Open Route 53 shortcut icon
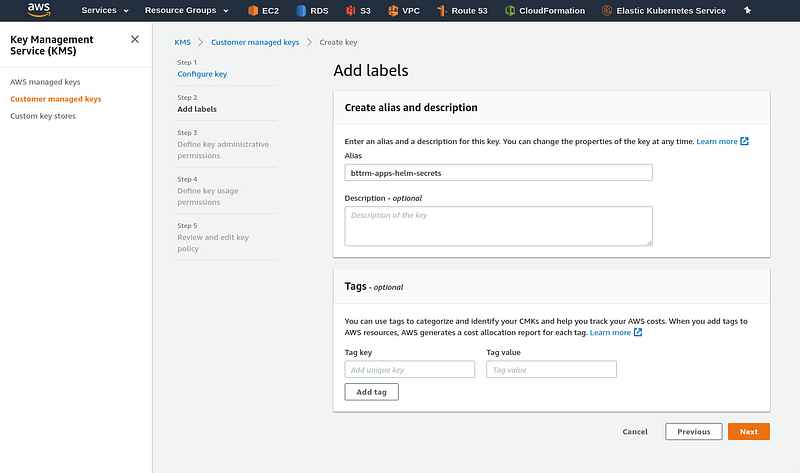Screen dimensions: 800x473 click(x=442, y=11)
